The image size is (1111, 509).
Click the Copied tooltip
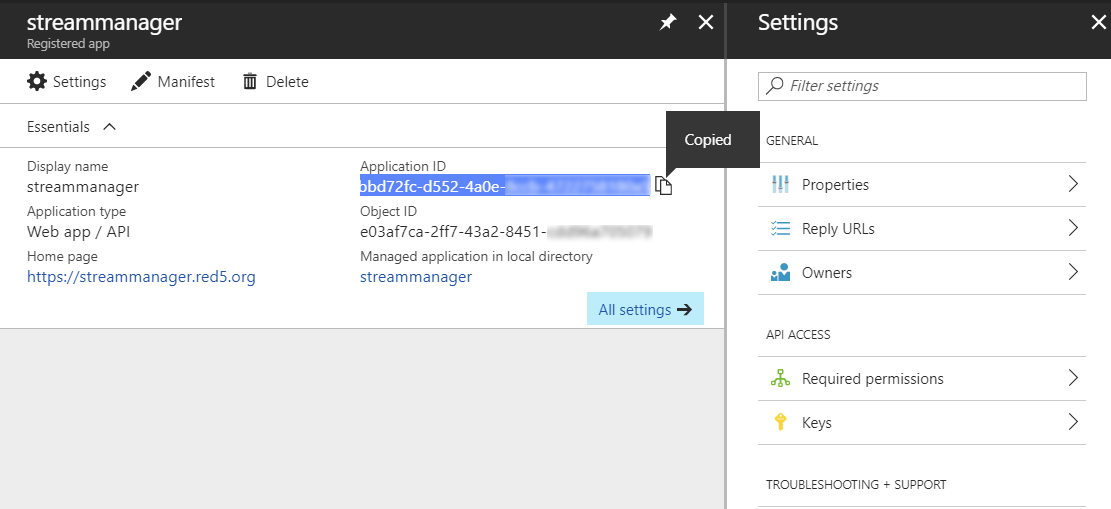(713, 140)
